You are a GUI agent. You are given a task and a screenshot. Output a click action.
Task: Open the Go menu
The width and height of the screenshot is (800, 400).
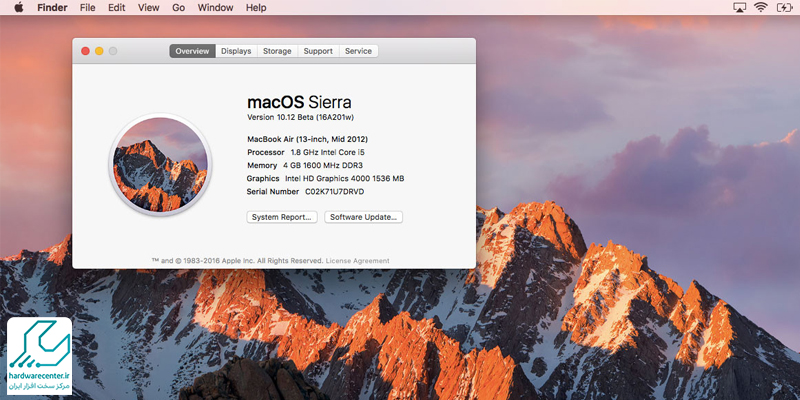click(x=178, y=7)
